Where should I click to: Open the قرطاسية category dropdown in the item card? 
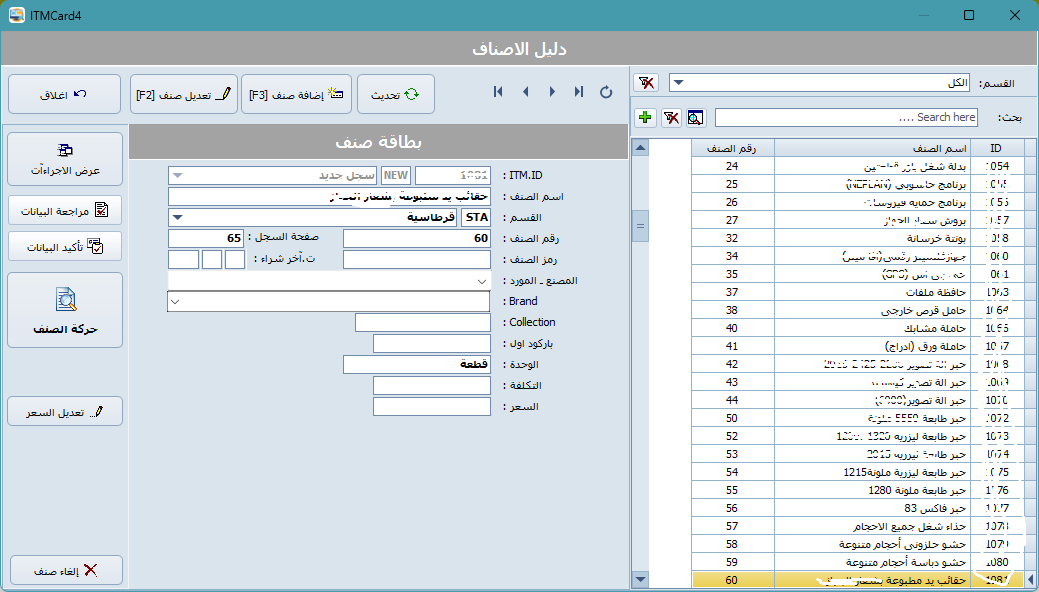click(177, 217)
